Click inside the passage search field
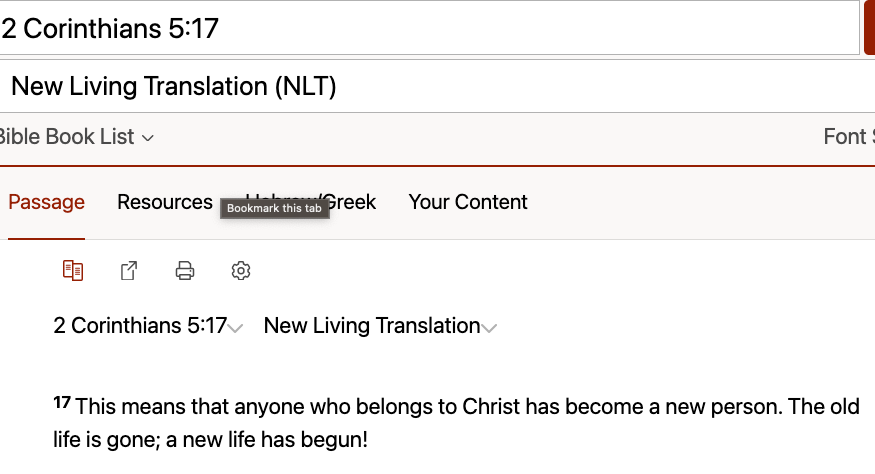This screenshot has width=875, height=474. [x=429, y=28]
